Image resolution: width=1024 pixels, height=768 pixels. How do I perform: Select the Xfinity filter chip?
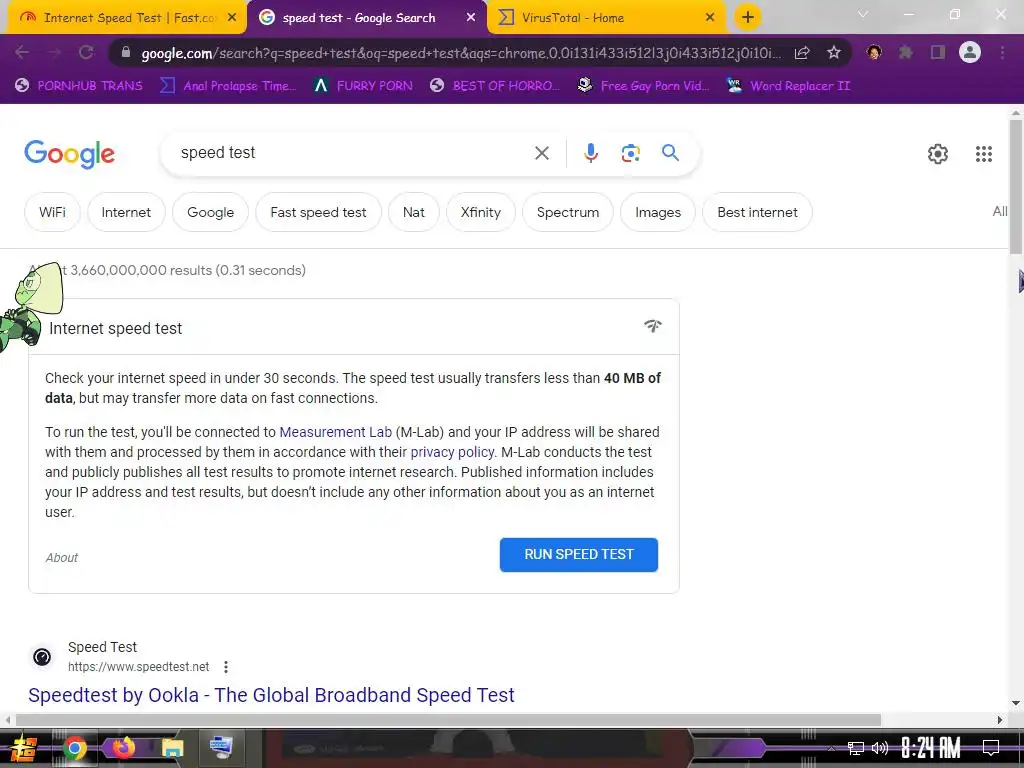click(481, 212)
